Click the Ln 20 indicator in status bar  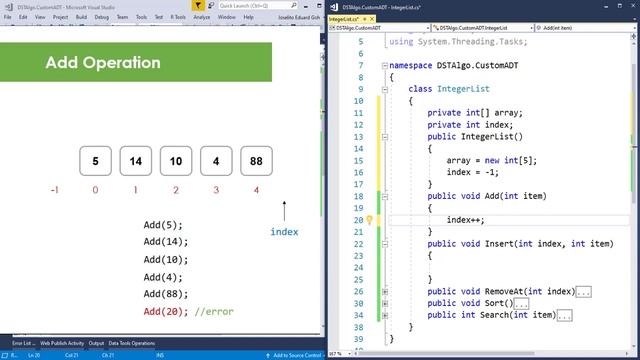pos(34,356)
